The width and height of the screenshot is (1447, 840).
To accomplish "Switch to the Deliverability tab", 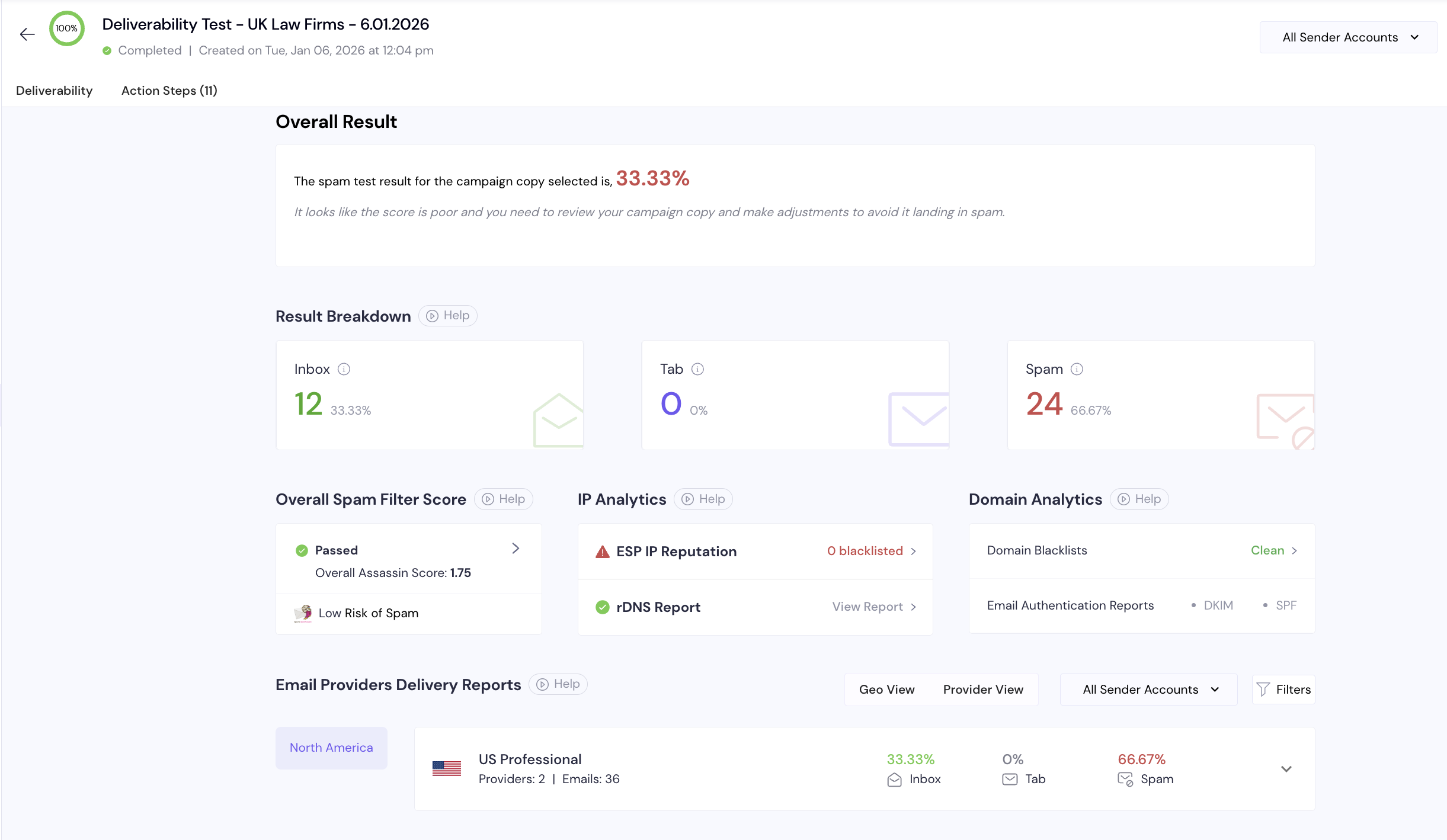I will point(55,91).
